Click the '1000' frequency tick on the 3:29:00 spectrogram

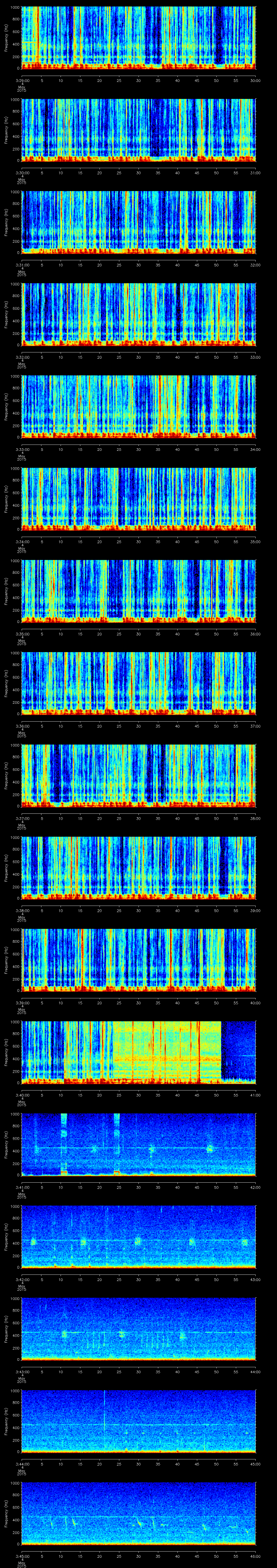click(15, 7)
